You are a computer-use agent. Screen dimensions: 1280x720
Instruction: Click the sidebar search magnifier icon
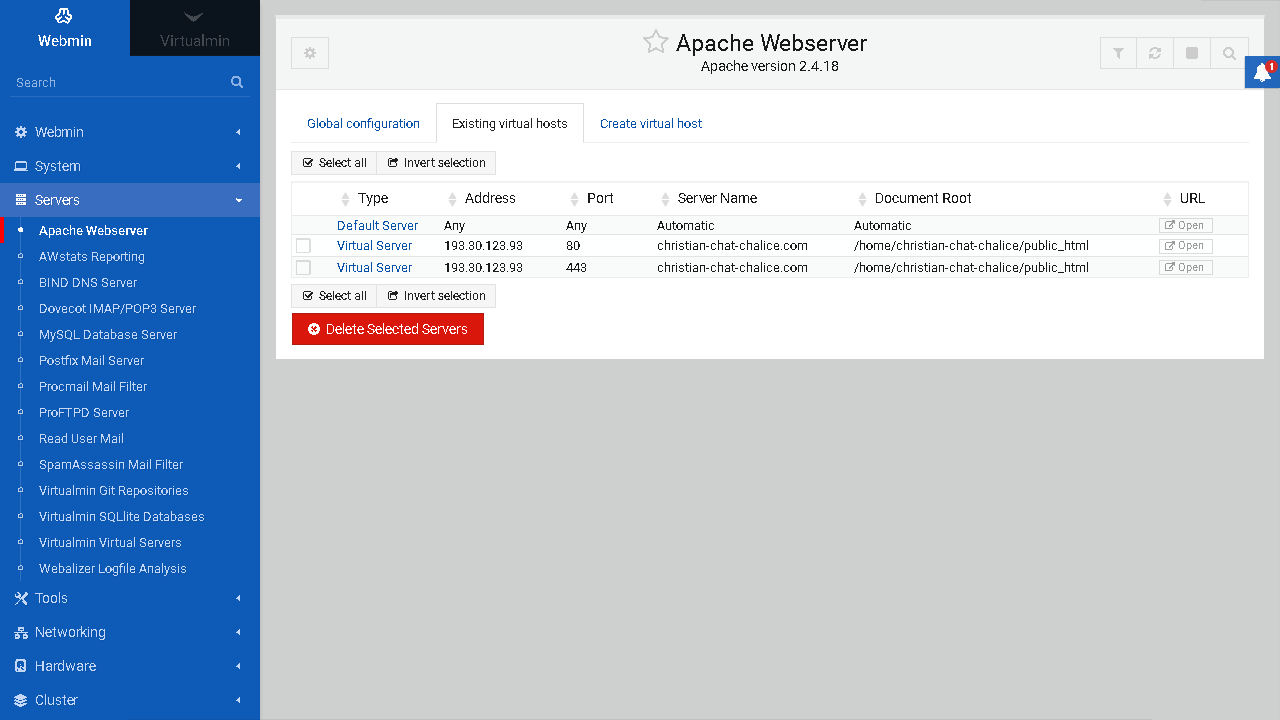(x=237, y=82)
